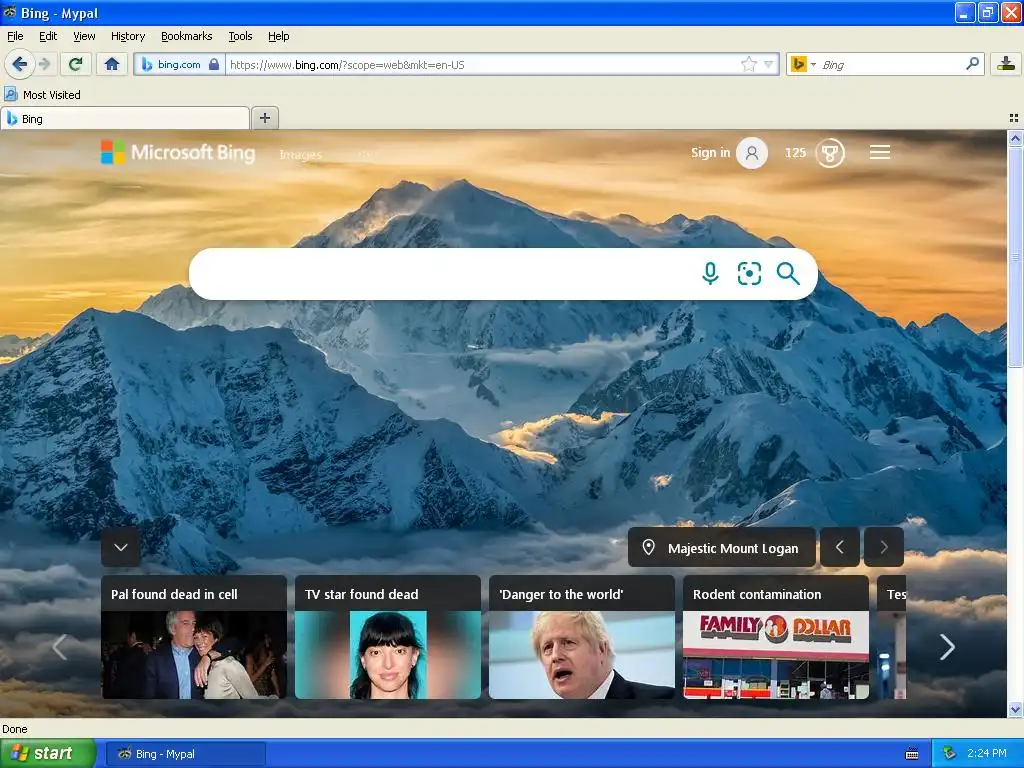This screenshot has height=768, width=1024.
Task: Open the Bookmarks menu
Action: tap(186, 36)
